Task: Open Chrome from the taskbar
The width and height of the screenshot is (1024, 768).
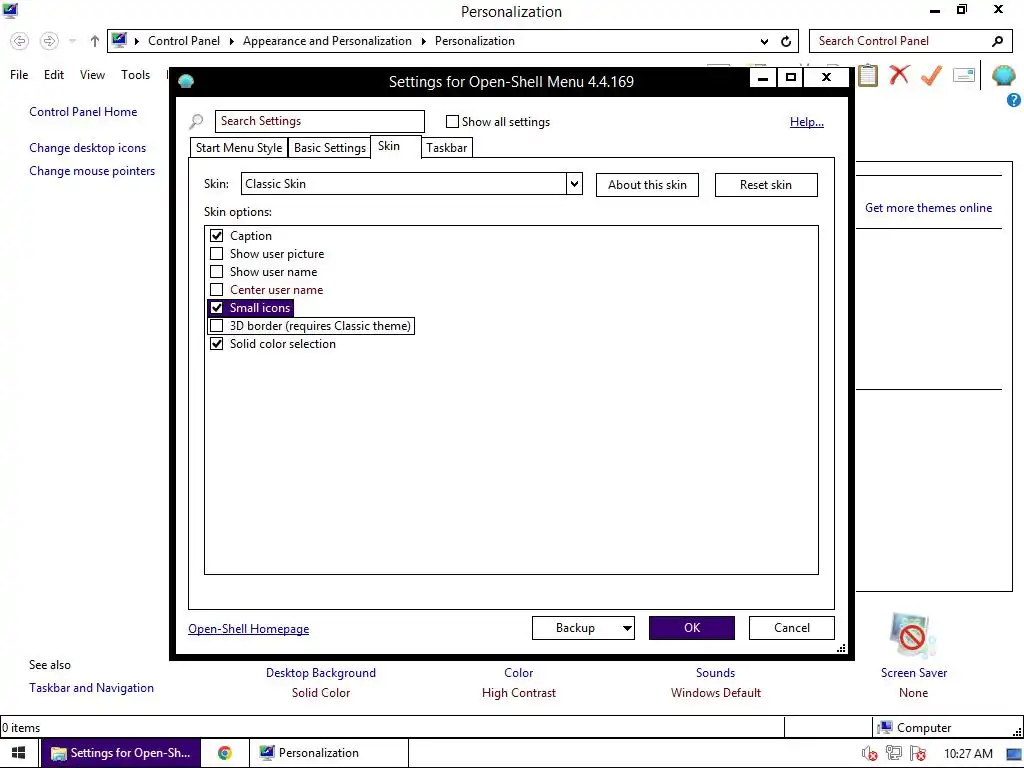Action: [225, 753]
